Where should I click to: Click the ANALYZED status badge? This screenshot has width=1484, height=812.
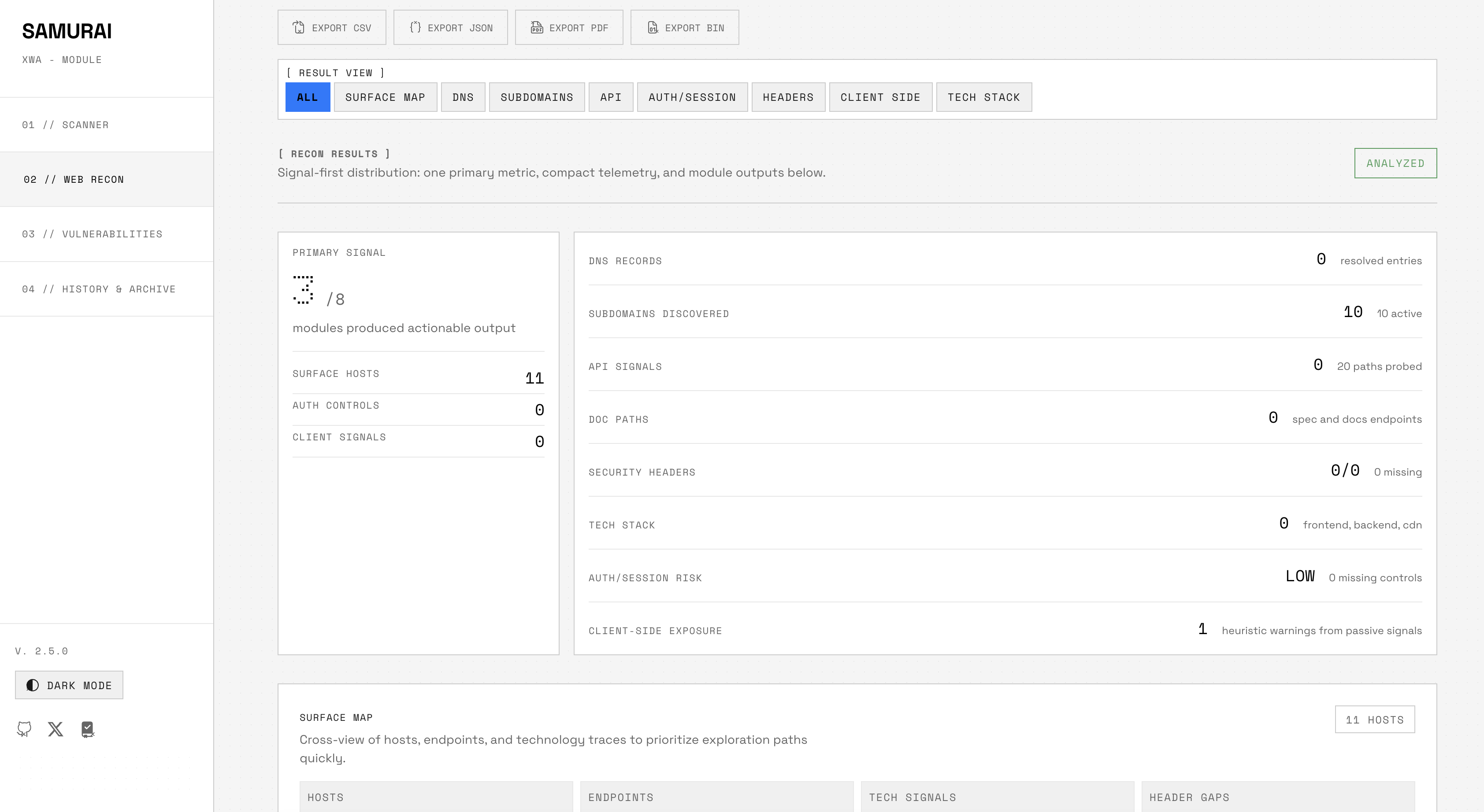(x=1395, y=163)
